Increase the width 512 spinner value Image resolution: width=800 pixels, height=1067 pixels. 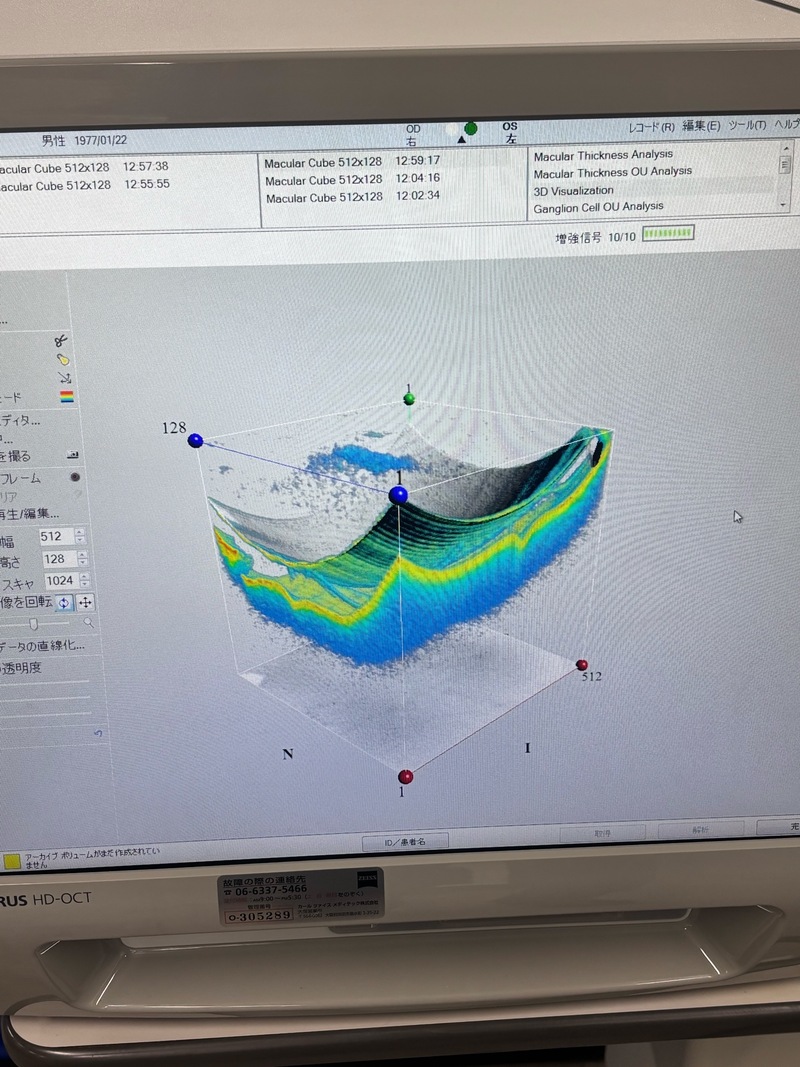[81, 532]
